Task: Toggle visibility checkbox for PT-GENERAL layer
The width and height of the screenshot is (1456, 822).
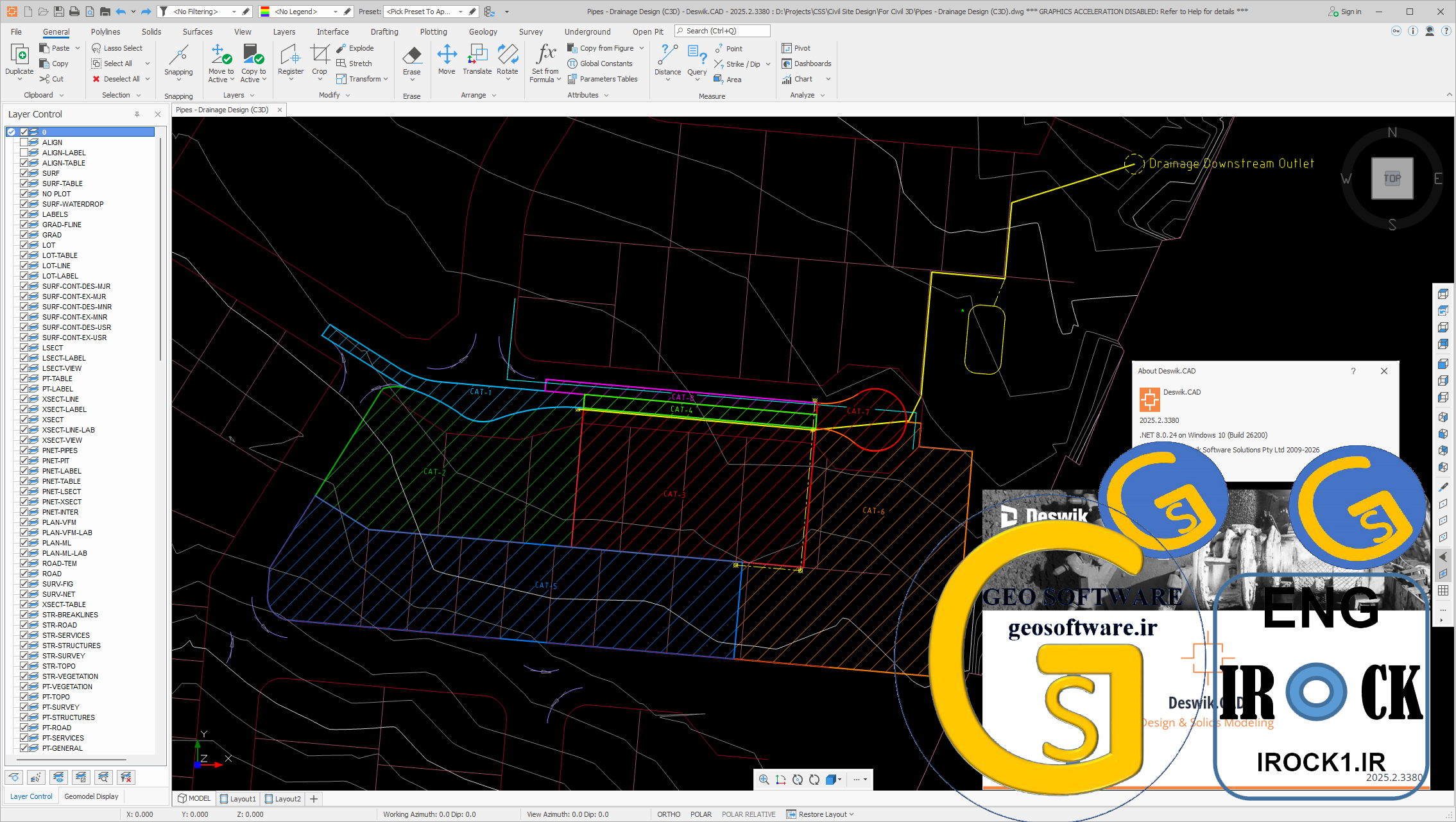Action: tap(24, 748)
